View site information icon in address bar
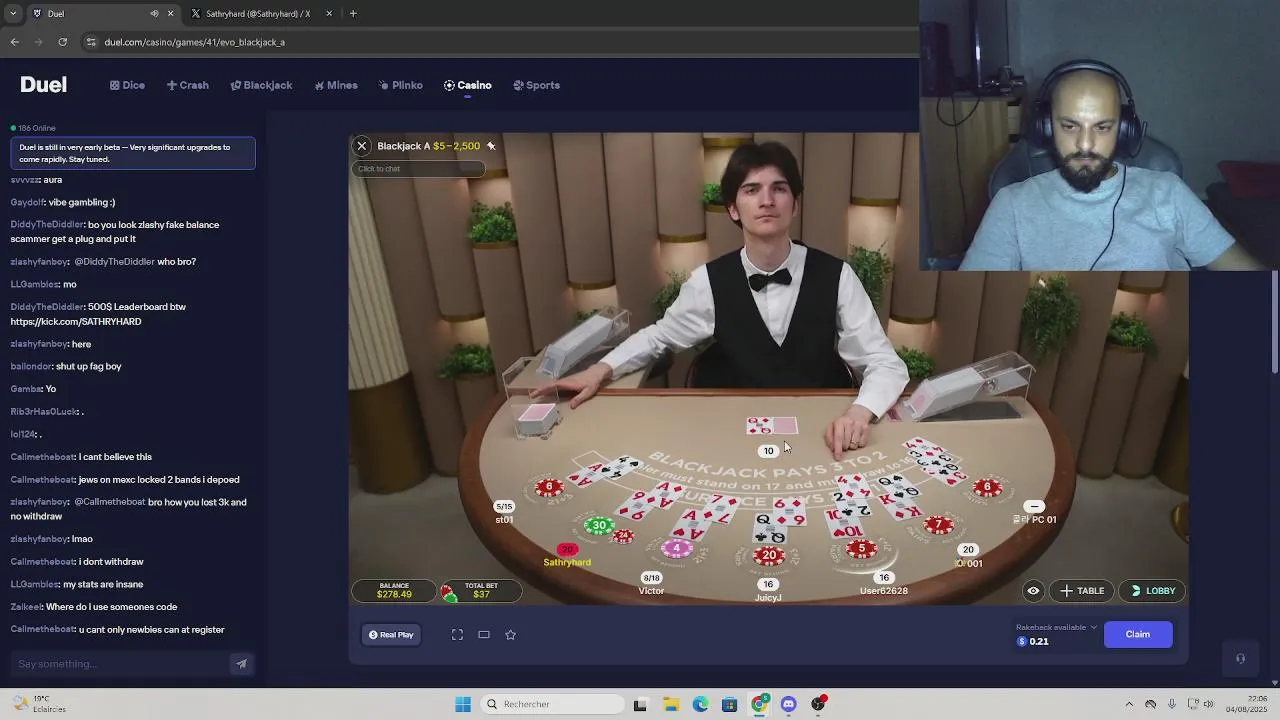This screenshot has height=720, width=1280. [91, 42]
